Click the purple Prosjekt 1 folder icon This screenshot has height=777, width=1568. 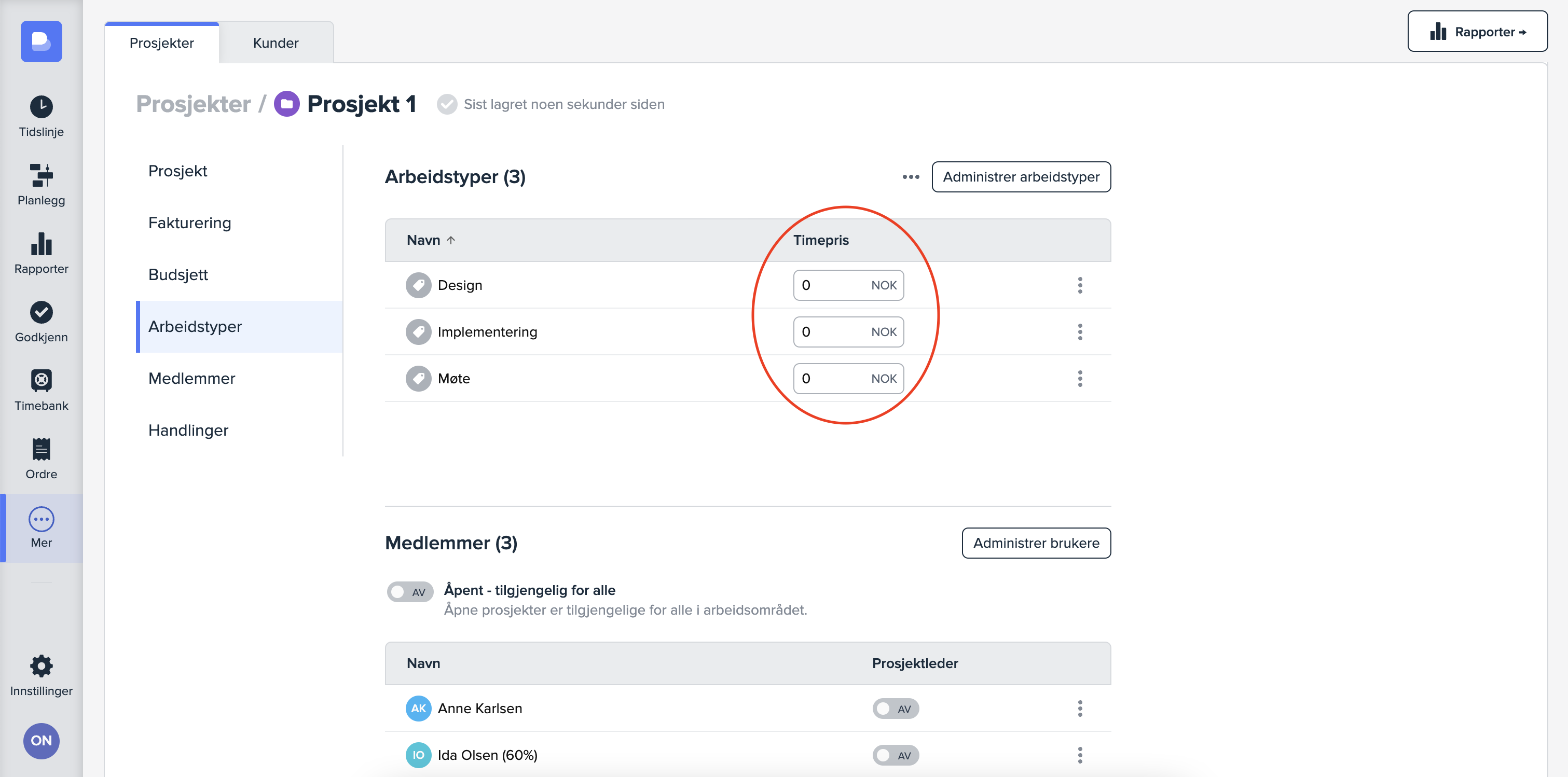(x=287, y=104)
